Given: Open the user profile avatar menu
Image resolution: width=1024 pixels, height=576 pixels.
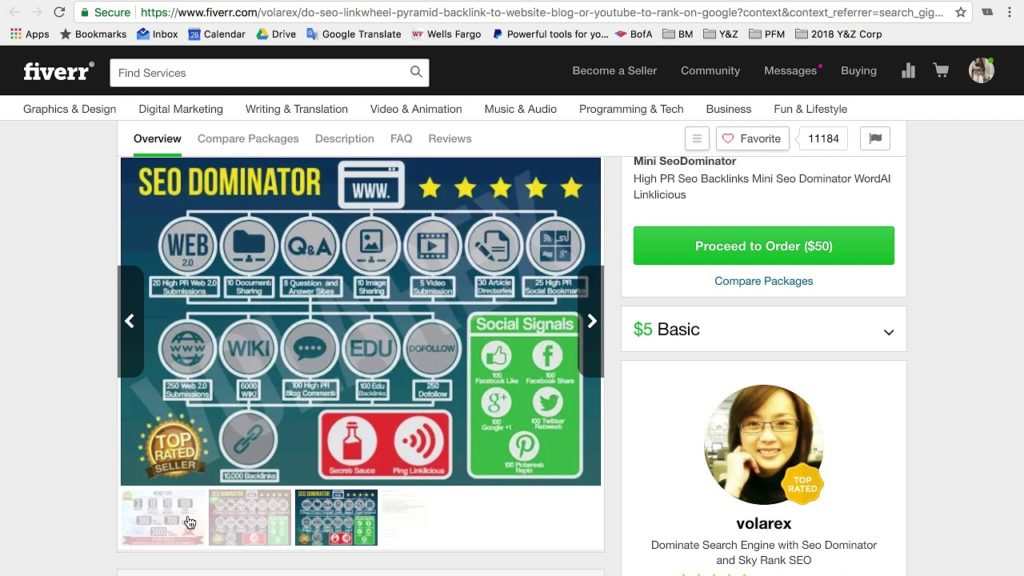Looking at the screenshot, I should click(981, 70).
